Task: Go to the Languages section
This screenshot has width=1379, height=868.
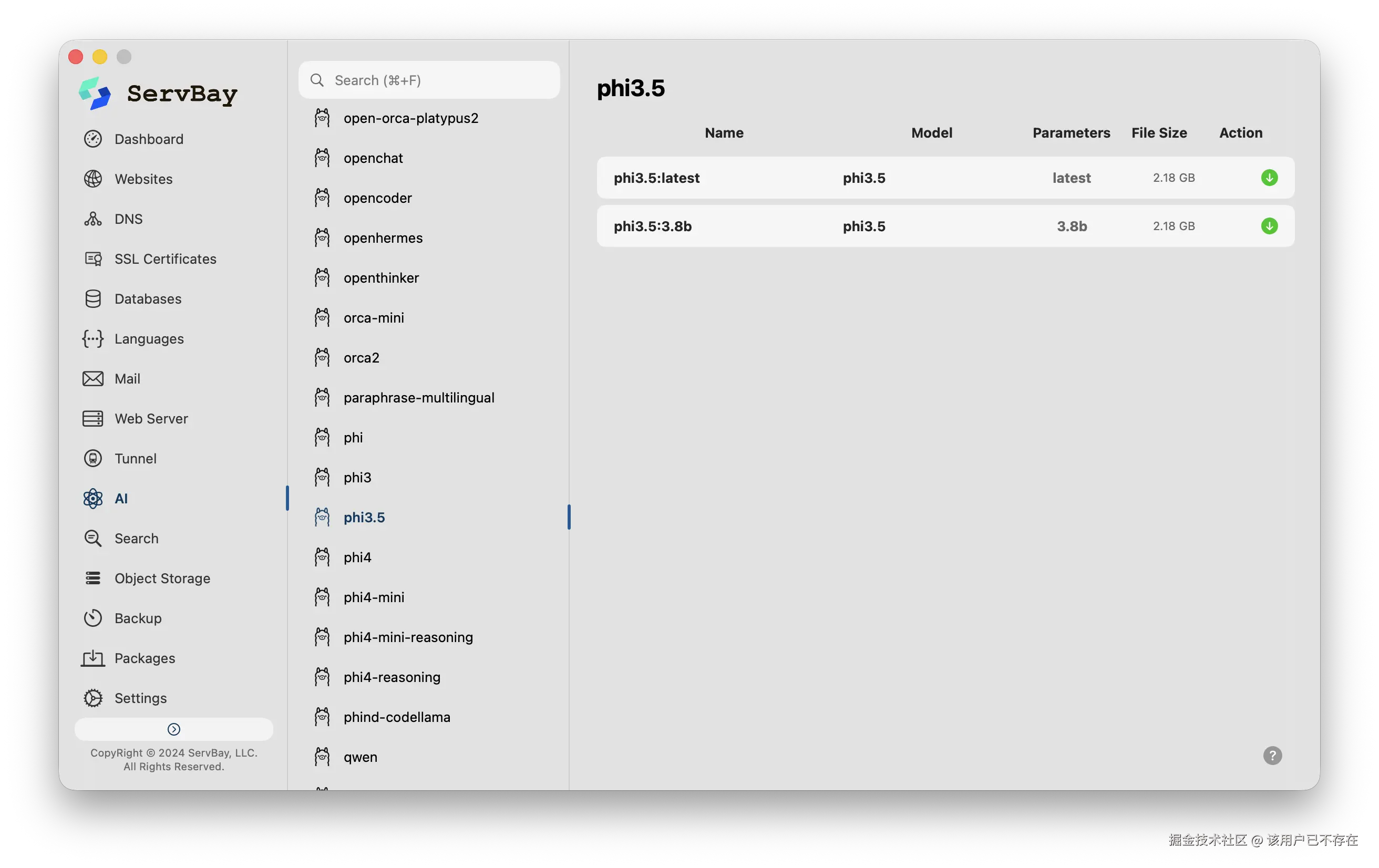Action: (x=149, y=339)
